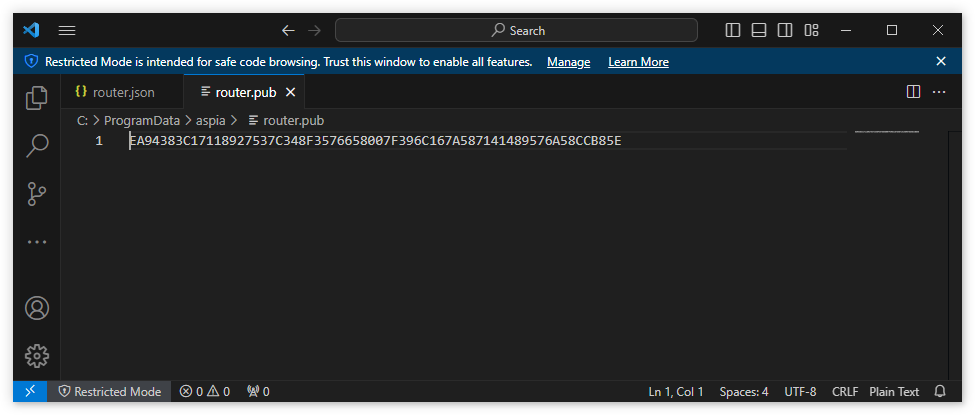Click the Manage link in banner
Screen dimensions: 975x415
[x=568, y=62]
